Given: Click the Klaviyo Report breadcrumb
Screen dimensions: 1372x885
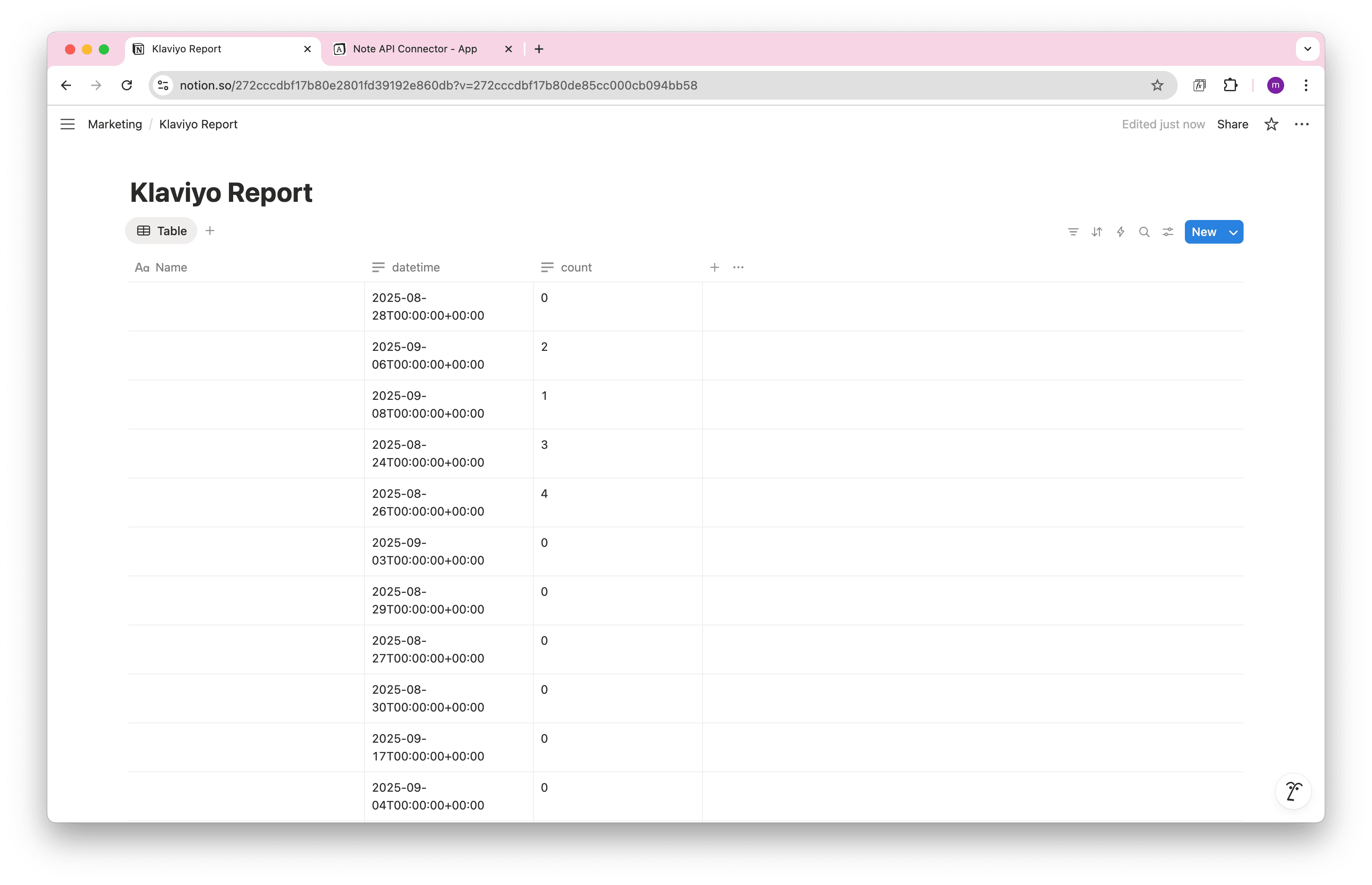Looking at the screenshot, I should tap(198, 124).
